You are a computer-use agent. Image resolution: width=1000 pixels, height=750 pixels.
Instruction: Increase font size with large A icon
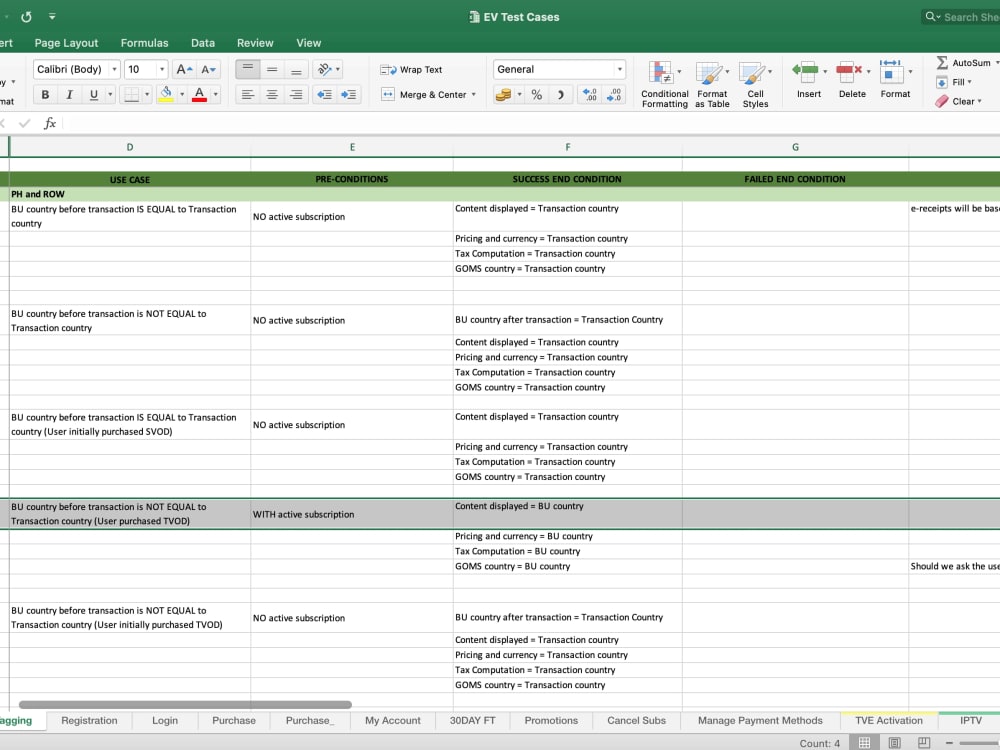(184, 69)
